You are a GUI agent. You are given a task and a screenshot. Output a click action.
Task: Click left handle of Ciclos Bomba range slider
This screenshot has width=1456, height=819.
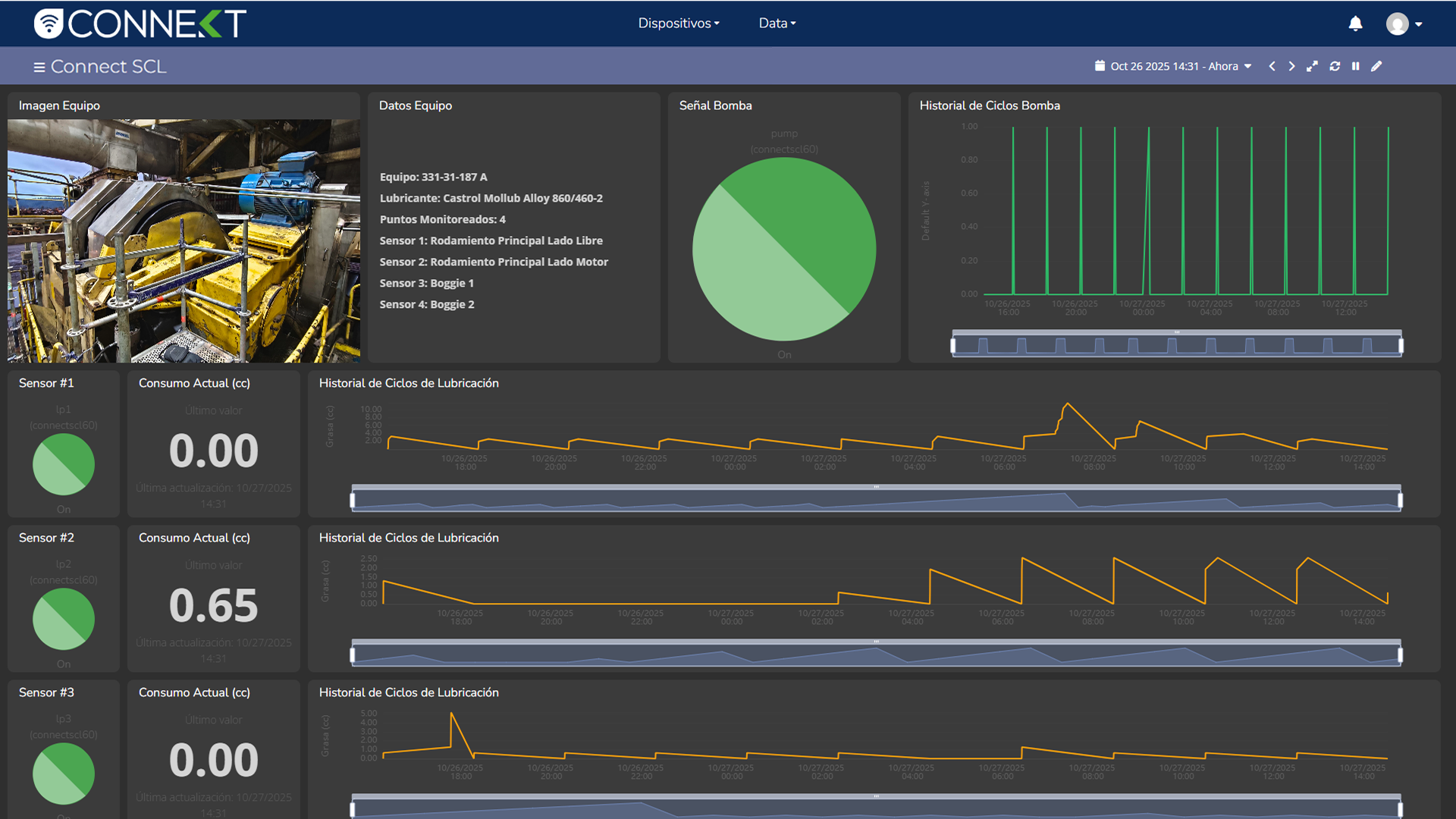[x=953, y=346]
